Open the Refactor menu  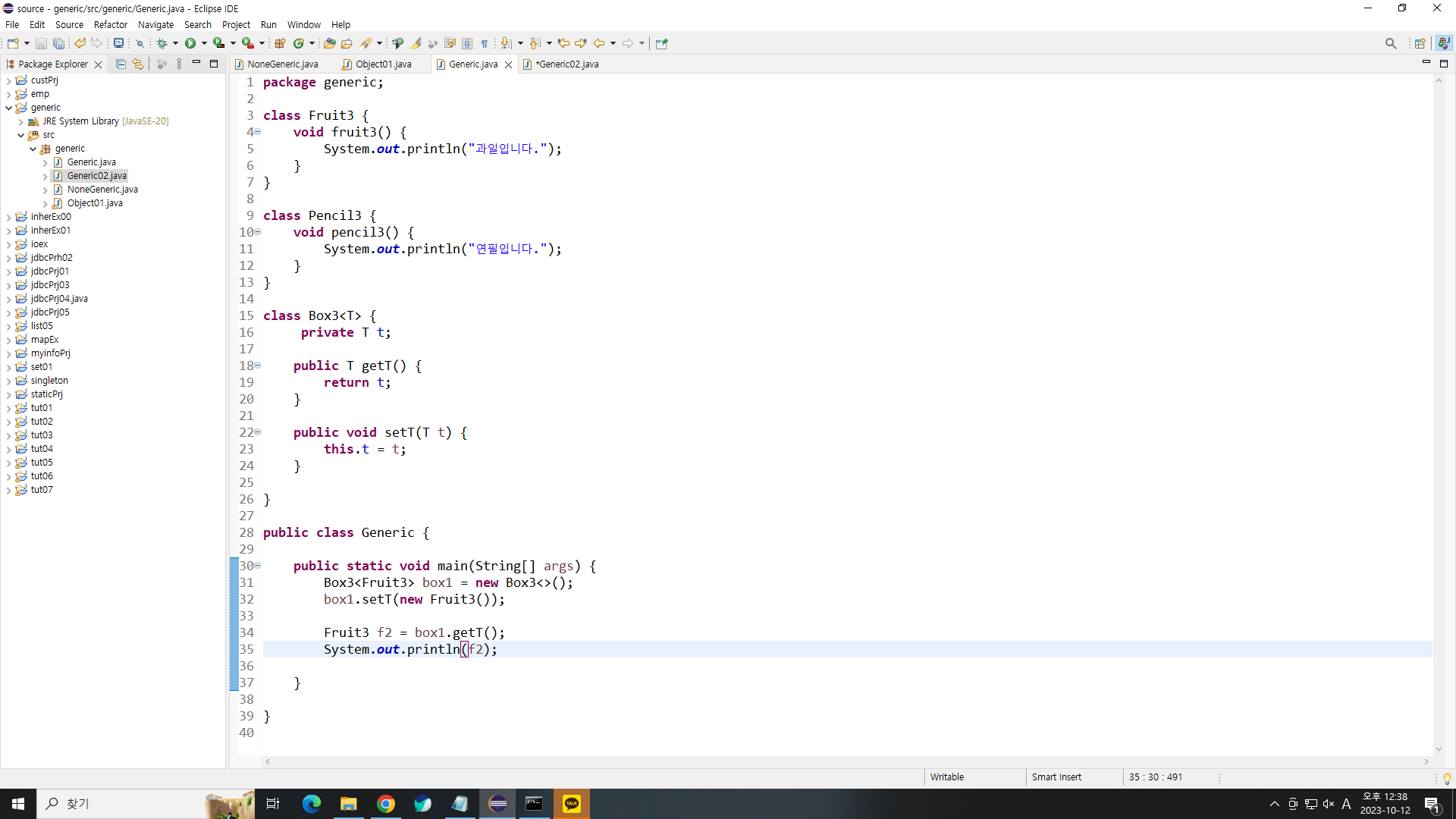point(110,24)
